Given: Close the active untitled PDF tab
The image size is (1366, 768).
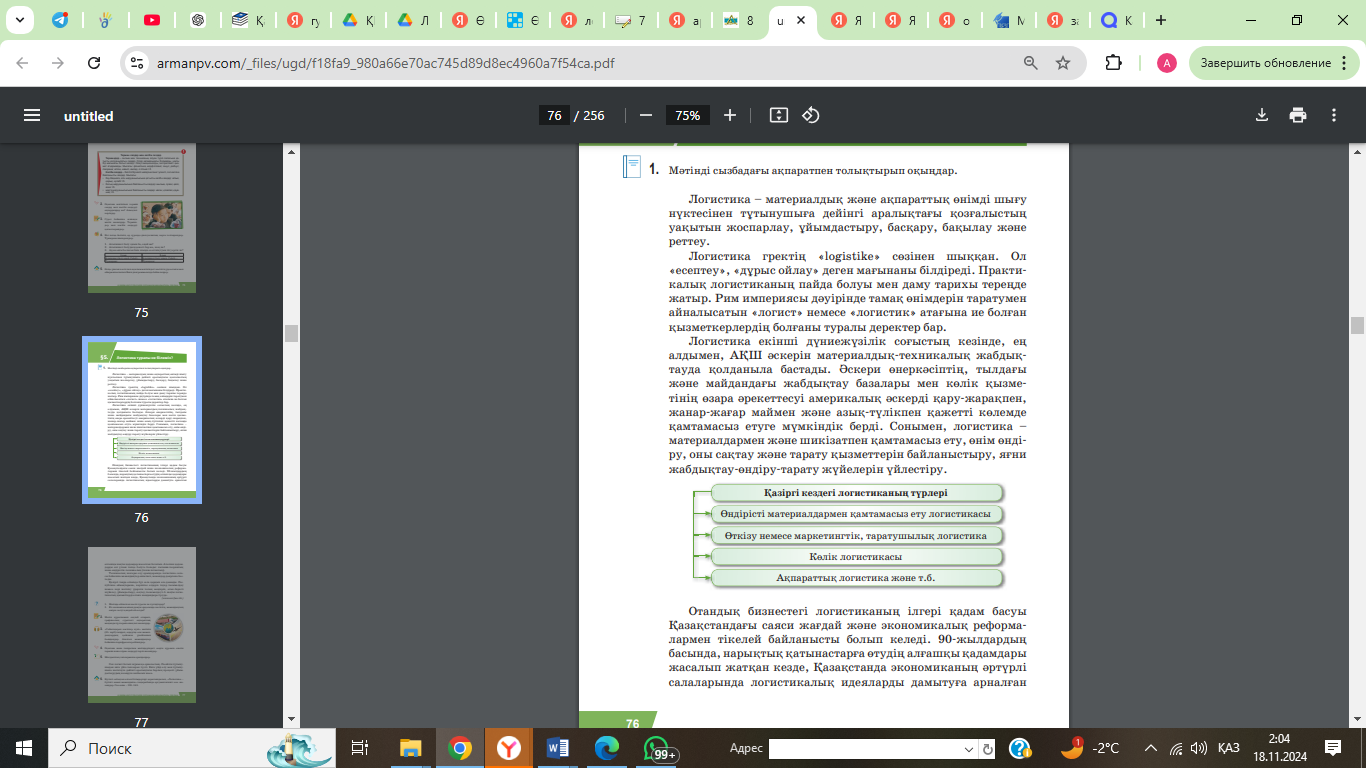Looking at the screenshot, I should [x=800, y=20].
